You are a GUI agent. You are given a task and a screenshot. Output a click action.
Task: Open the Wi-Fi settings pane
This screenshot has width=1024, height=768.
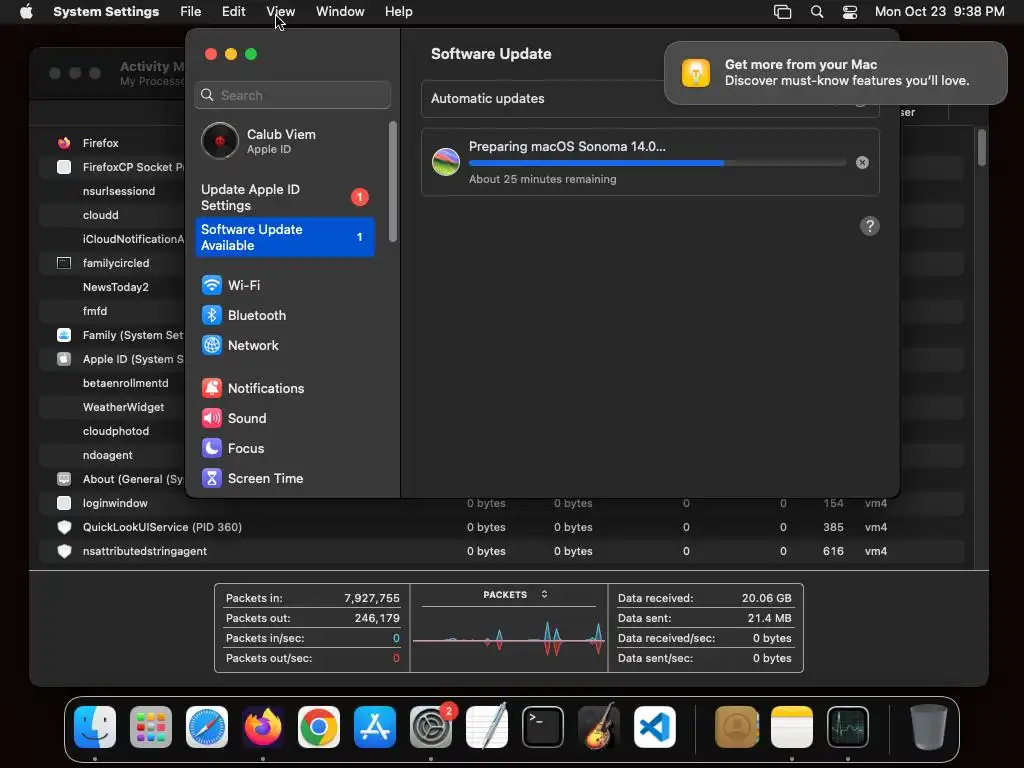[x=285, y=285]
